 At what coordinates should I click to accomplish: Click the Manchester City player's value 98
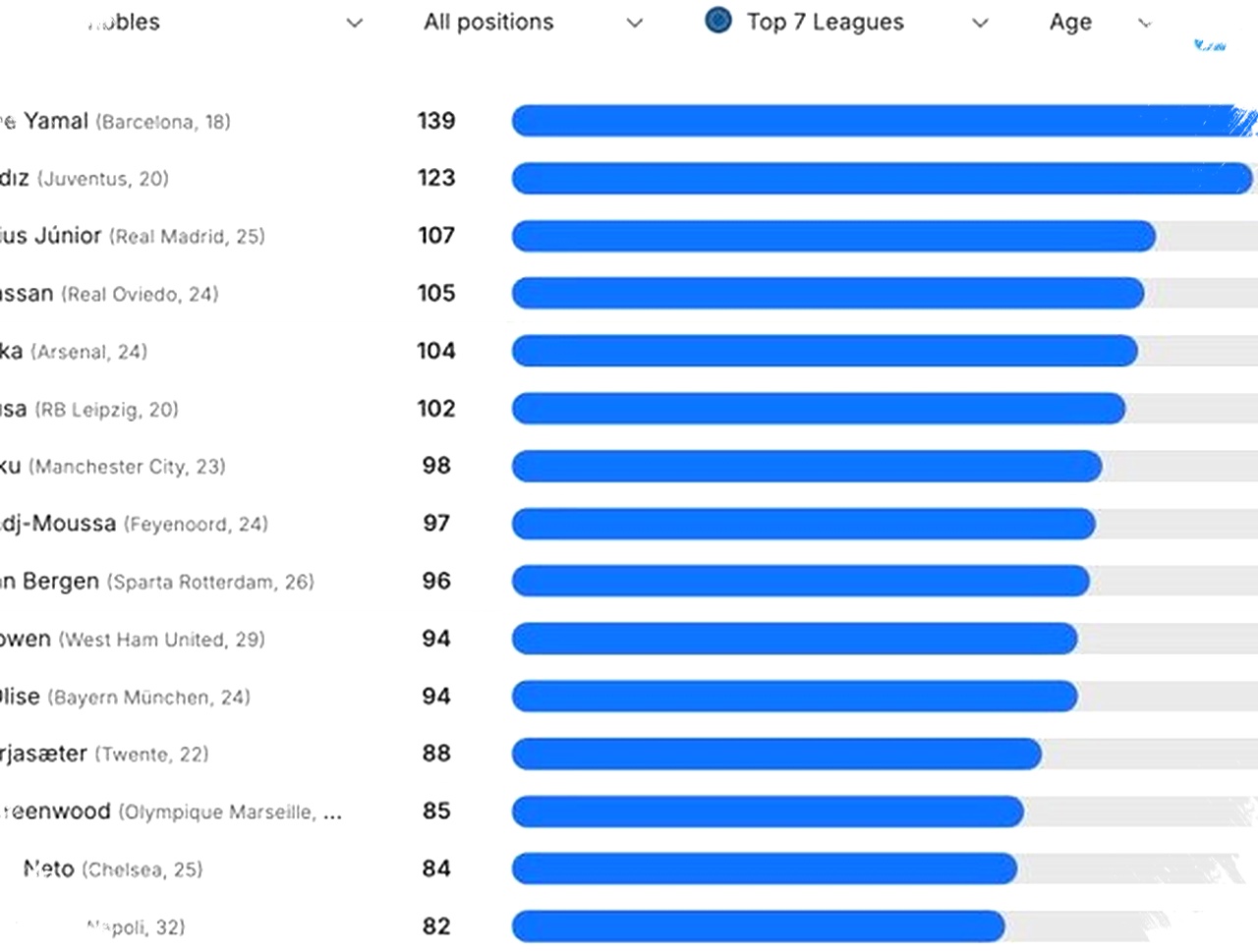point(436,466)
